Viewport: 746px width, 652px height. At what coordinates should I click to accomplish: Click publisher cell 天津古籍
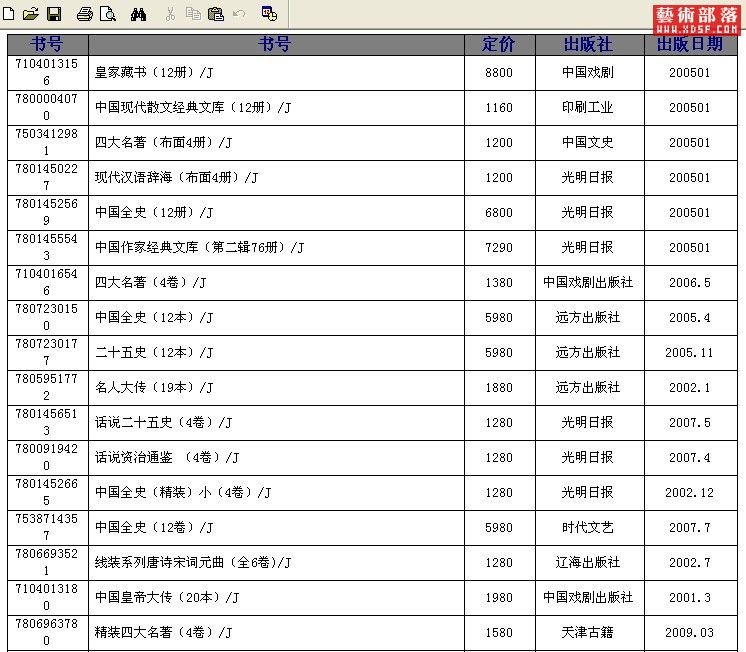point(589,632)
